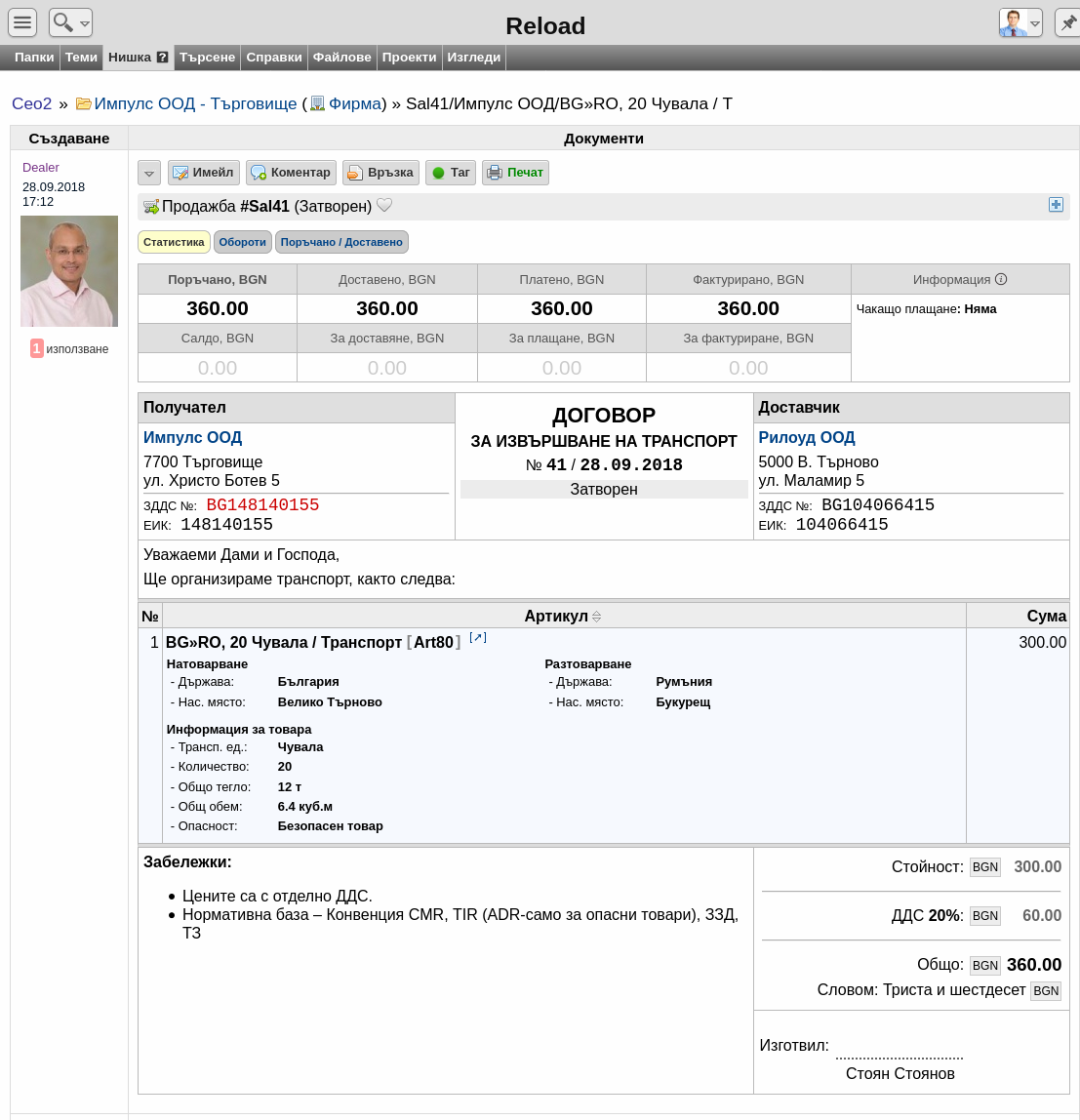
Task: Click the Имейл button
Action: (x=204, y=173)
